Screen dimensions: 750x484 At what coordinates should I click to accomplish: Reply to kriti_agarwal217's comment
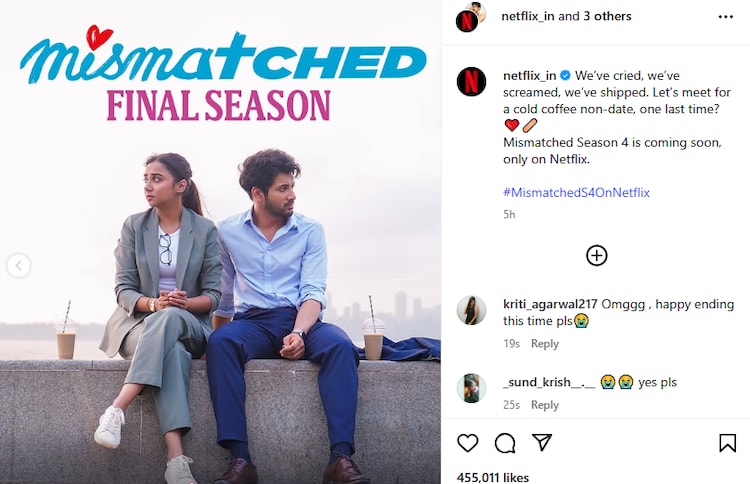tap(545, 343)
